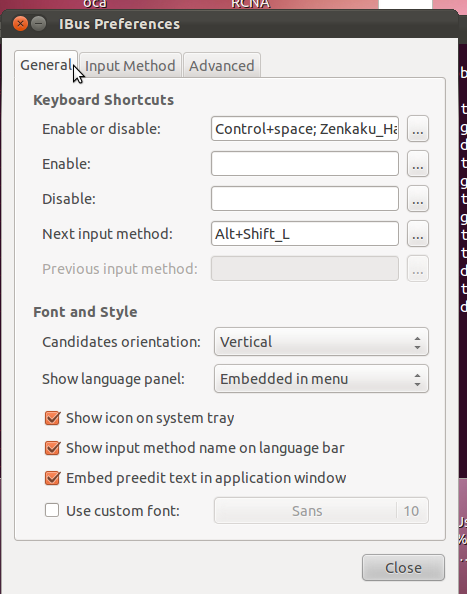Open the Candidates orientation dropdown
Viewport: 467px width, 594px height.
(321, 342)
